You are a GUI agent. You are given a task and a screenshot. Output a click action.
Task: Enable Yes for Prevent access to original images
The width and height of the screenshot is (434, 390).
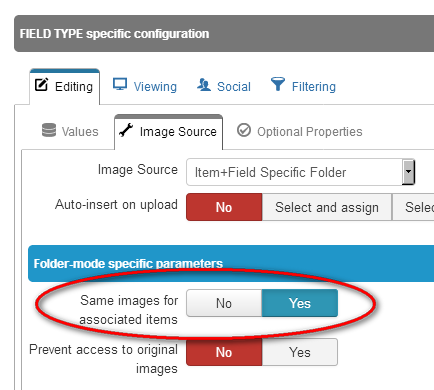[x=300, y=352]
